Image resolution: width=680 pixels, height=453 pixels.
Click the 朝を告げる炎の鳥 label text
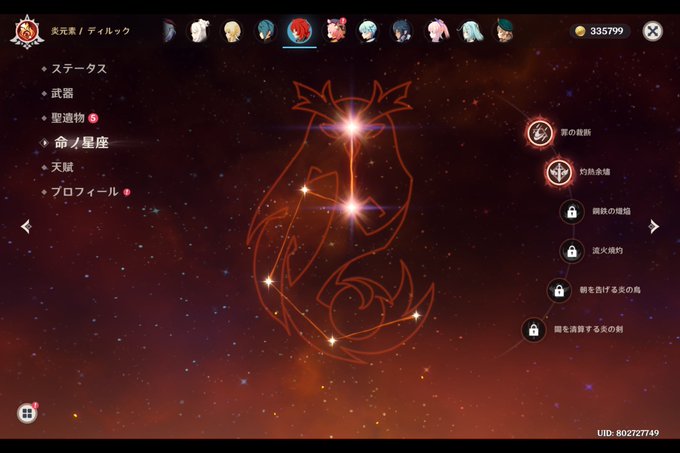(x=610, y=290)
